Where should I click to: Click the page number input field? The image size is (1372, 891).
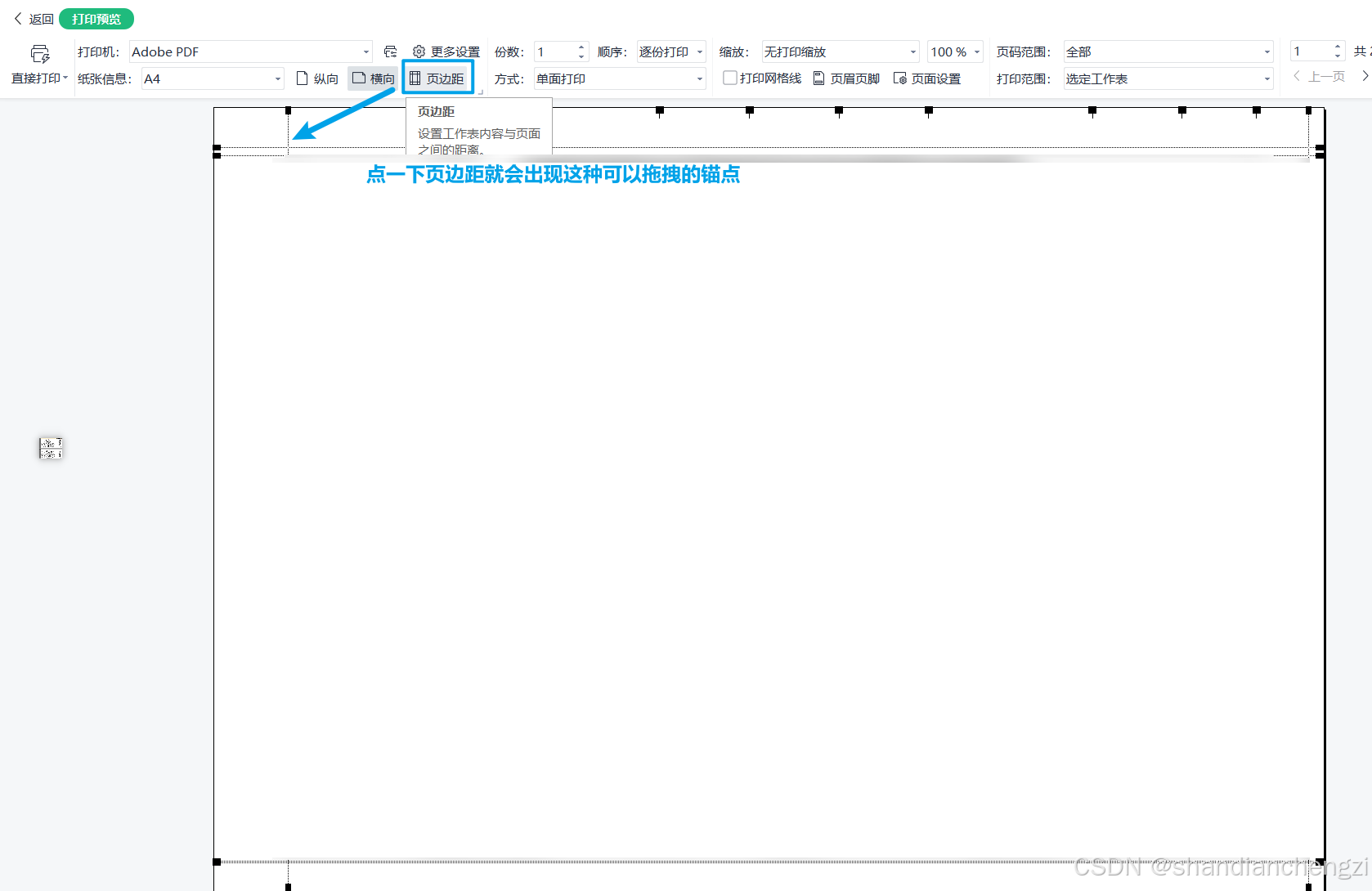[x=1311, y=51]
